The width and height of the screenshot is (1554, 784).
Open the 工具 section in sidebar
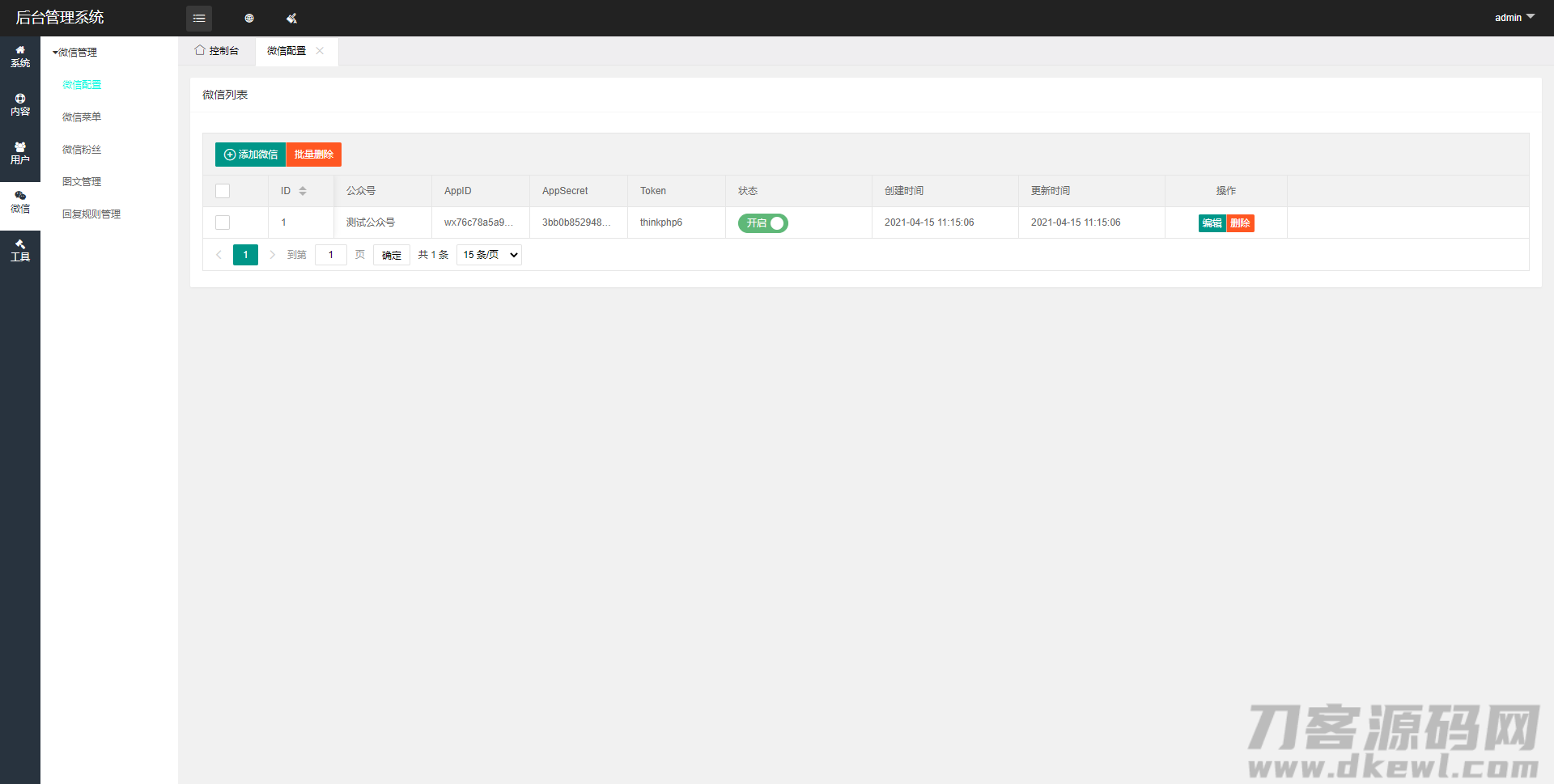(20, 250)
